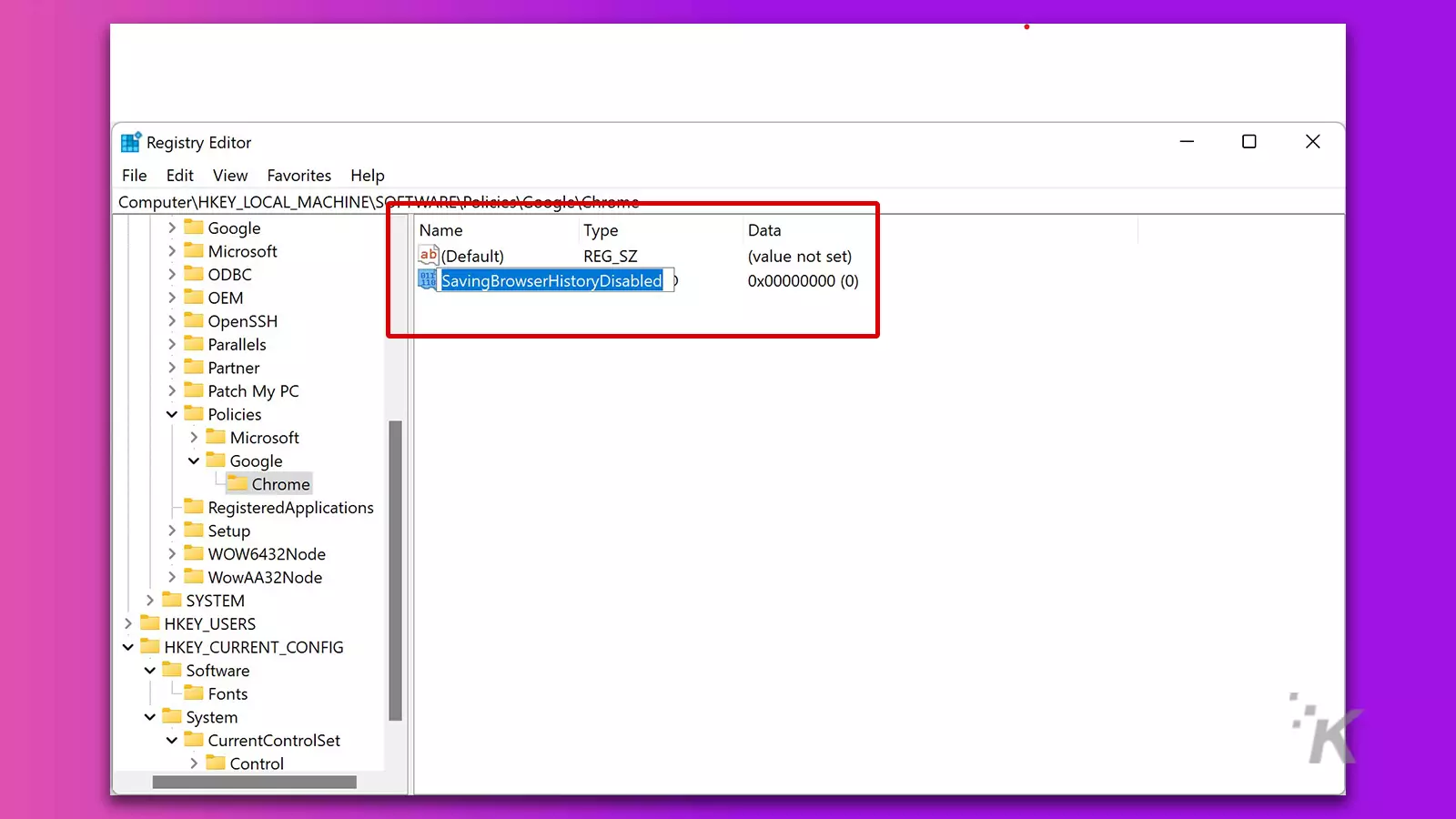This screenshot has height=819, width=1456.
Task: Open the Favorites menu
Action: (298, 176)
